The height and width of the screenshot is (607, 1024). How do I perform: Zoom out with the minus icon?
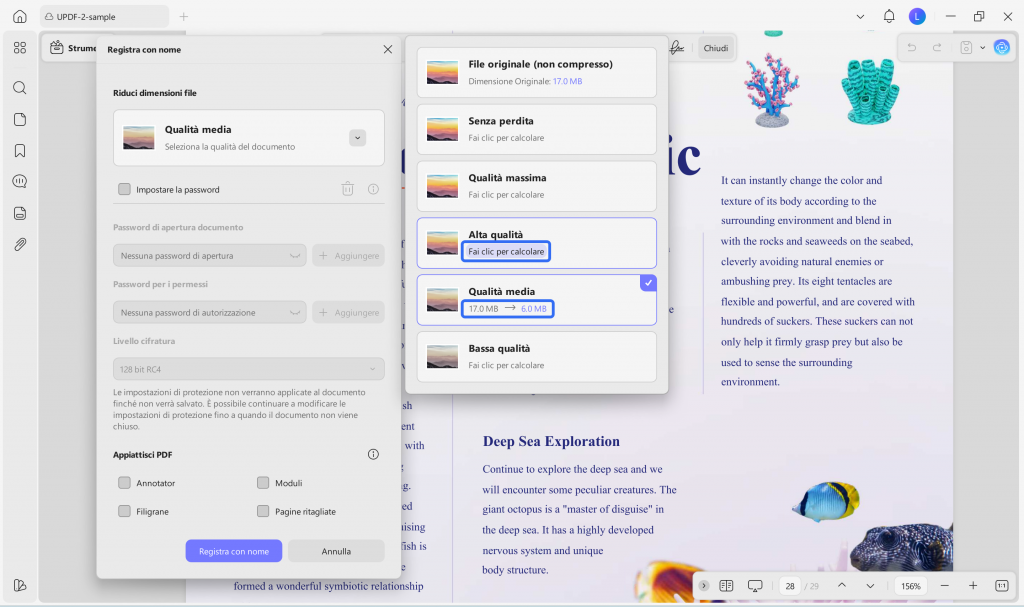(944, 585)
